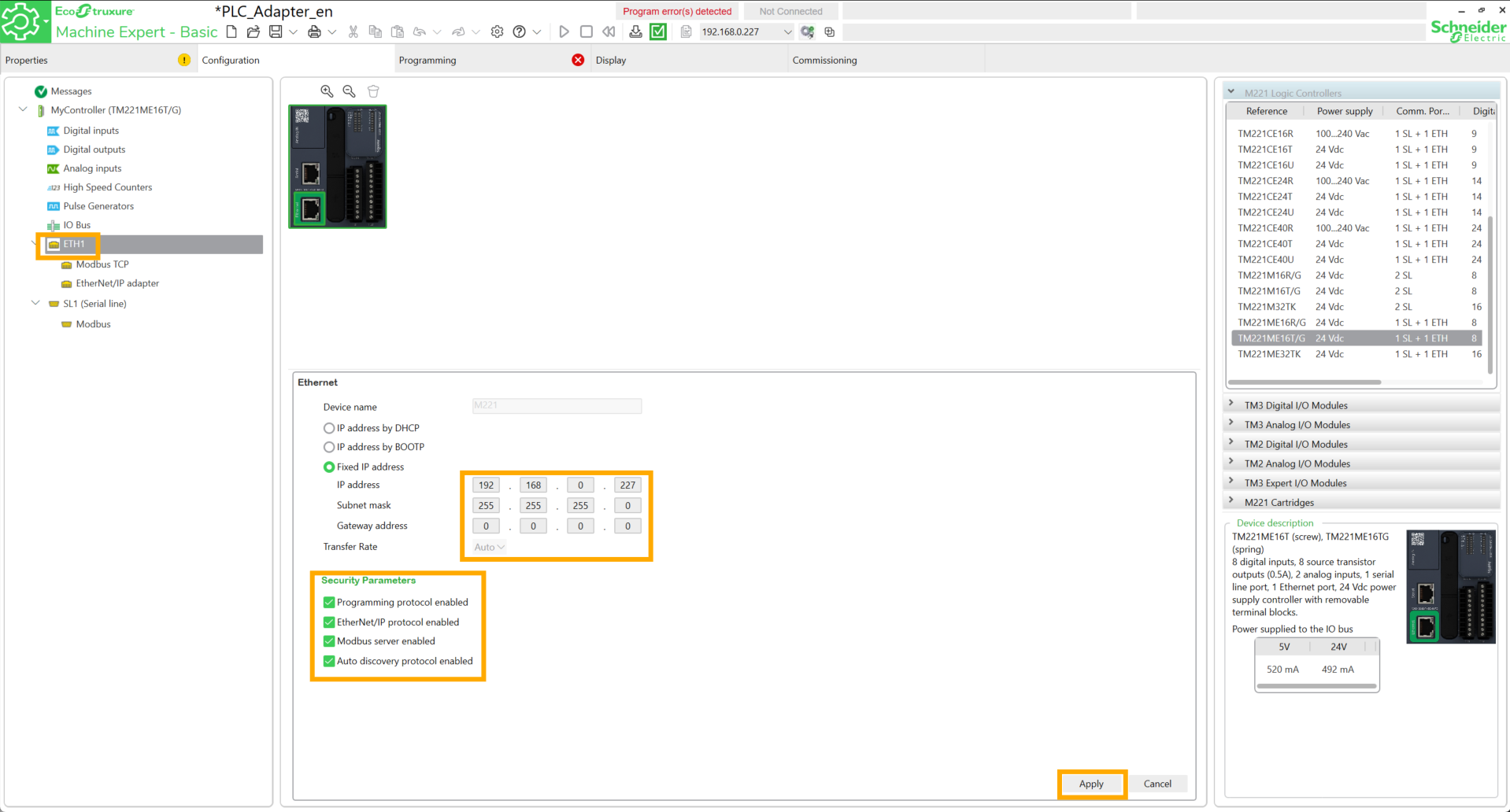Click the new project icon
Screen dimensions: 1510x812
point(231,32)
